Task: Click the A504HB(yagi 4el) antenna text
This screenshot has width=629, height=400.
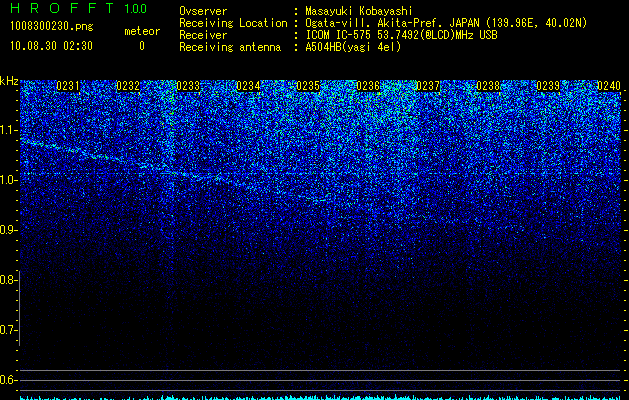Action: pos(353,47)
